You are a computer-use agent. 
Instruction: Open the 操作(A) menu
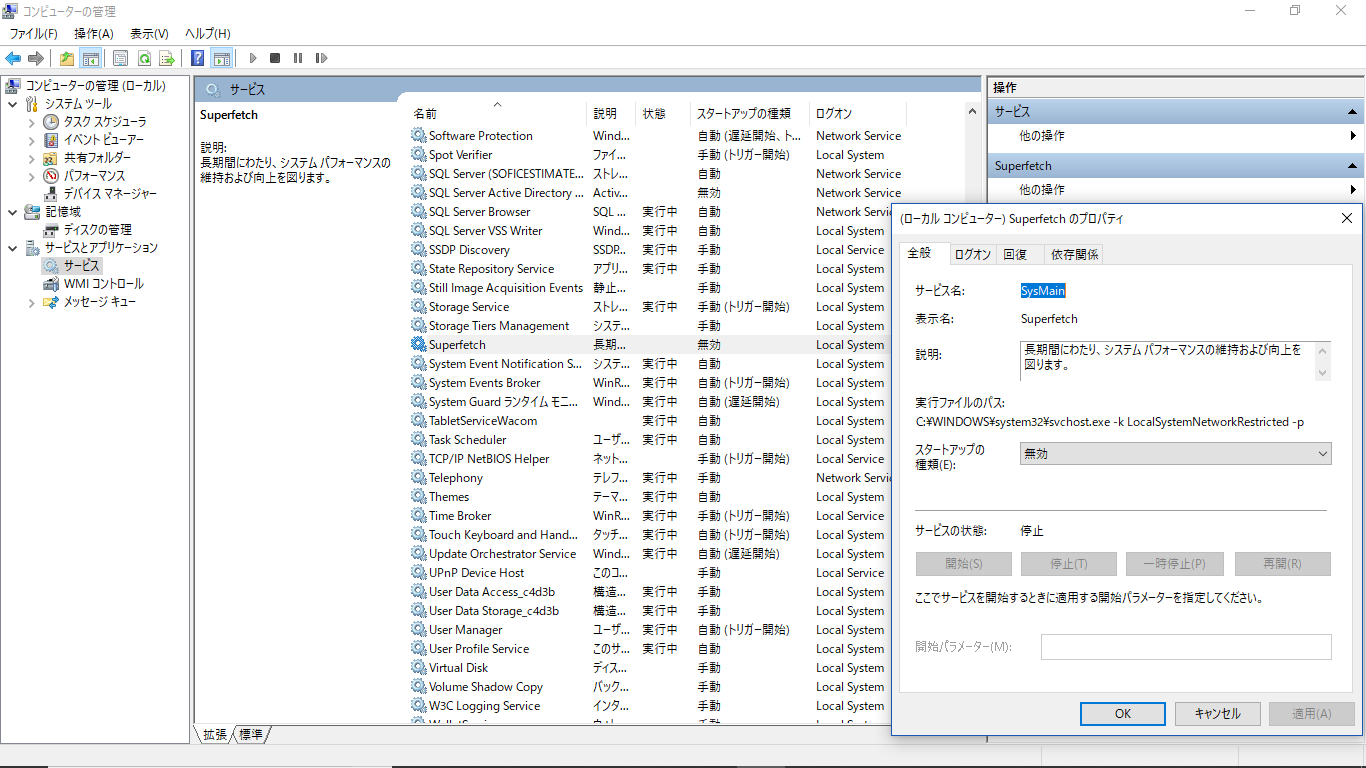tap(94, 34)
